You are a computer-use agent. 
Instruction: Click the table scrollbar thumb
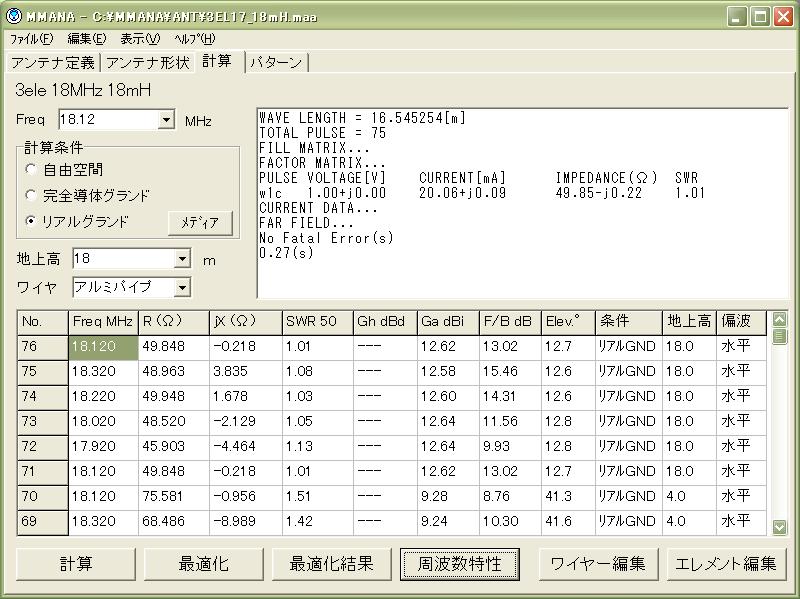pos(779,336)
